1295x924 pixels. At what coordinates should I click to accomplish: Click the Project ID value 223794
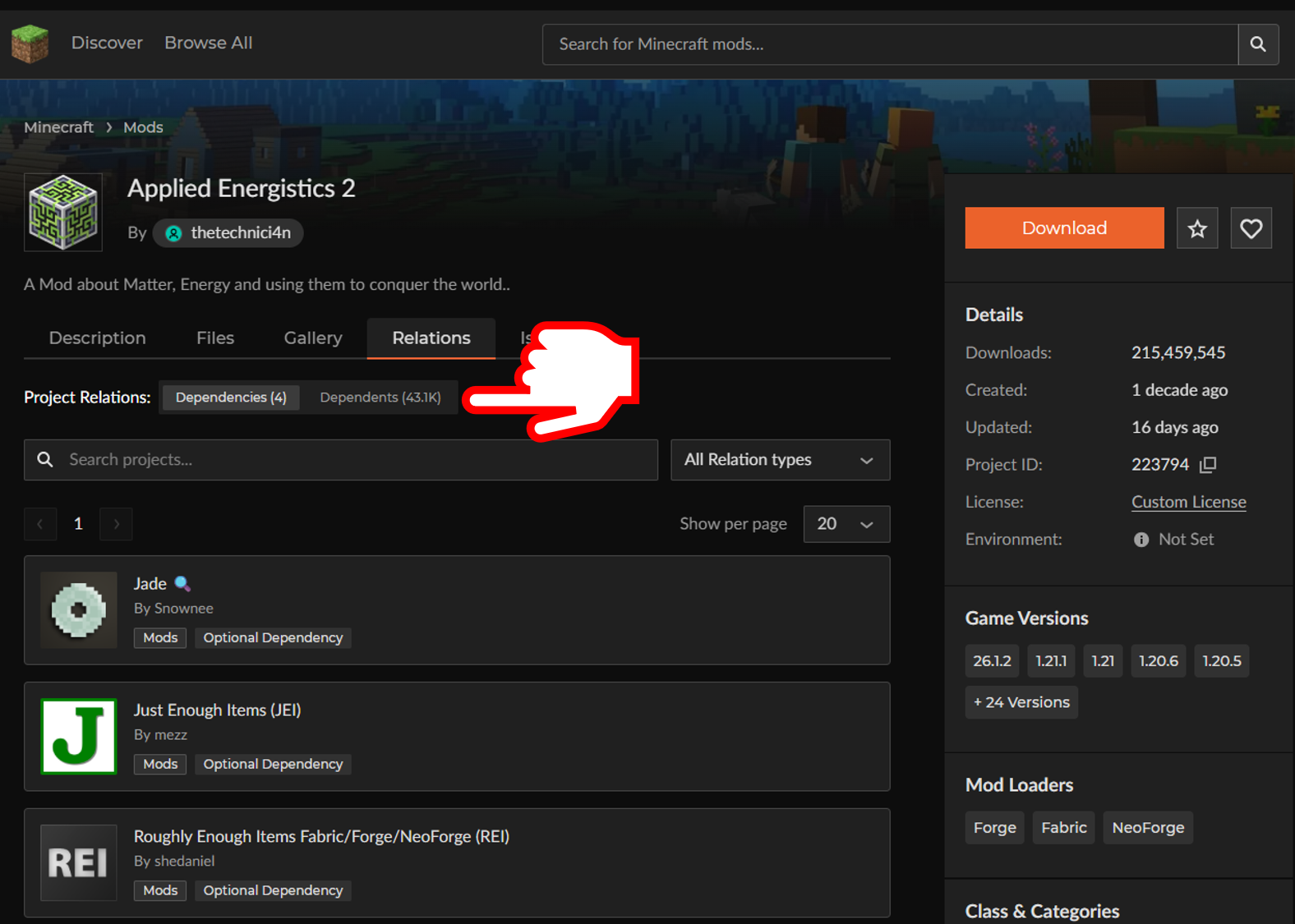pos(1159,465)
